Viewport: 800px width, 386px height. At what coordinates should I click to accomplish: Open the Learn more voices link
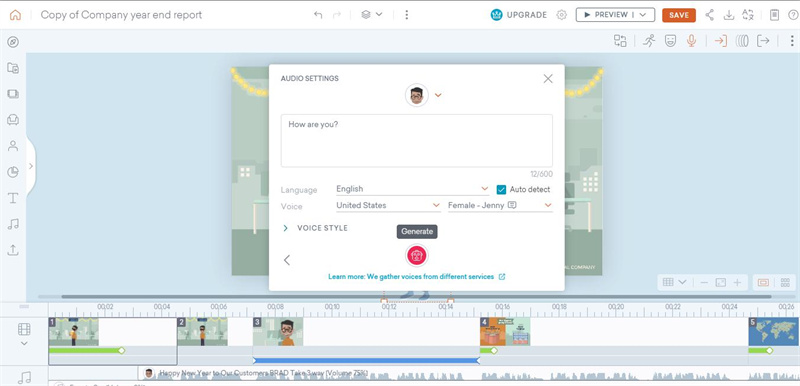(x=416, y=276)
